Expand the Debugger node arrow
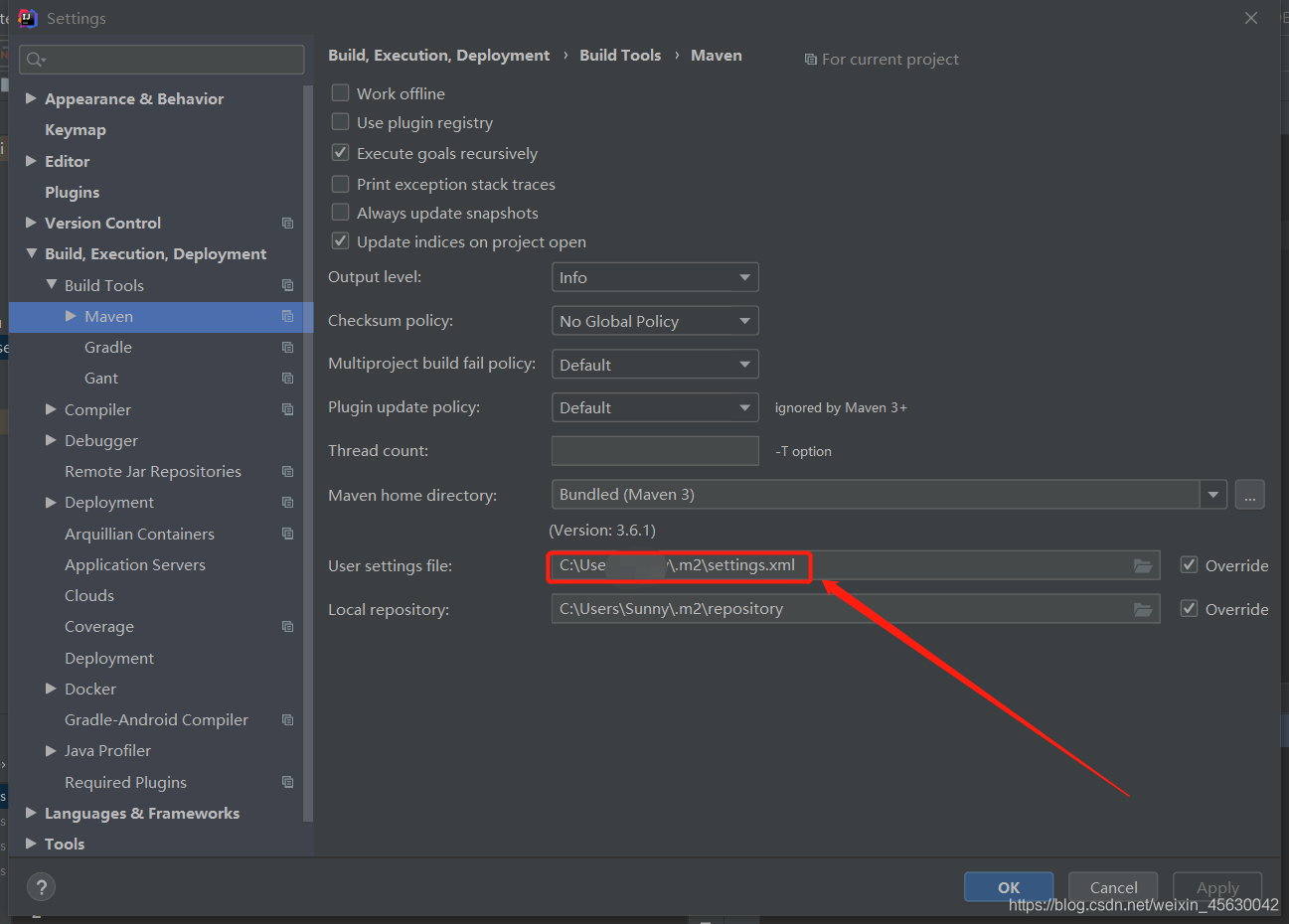Viewport: 1289px width, 924px height. click(51, 440)
